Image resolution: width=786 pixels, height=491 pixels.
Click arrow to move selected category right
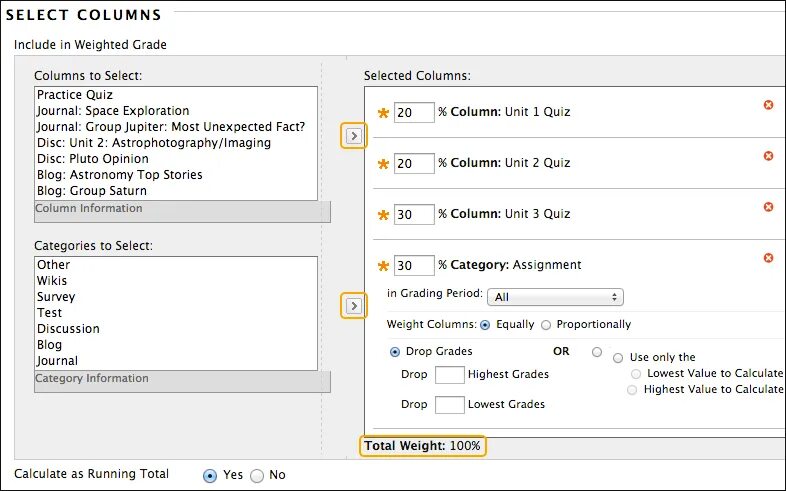tap(353, 305)
